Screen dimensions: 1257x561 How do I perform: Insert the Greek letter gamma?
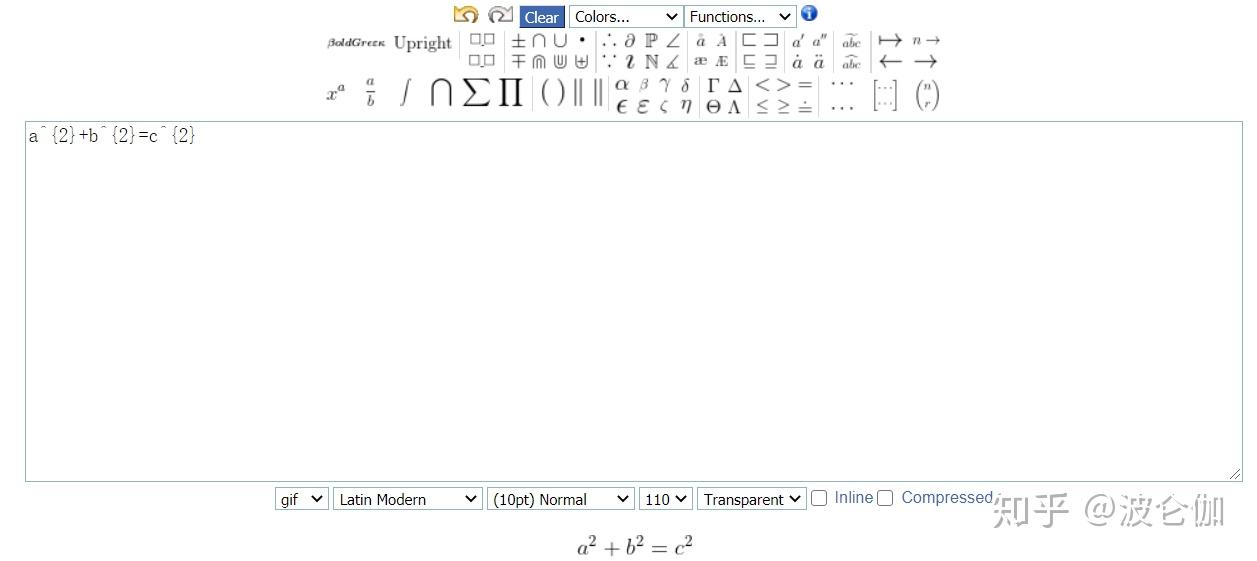pos(665,85)
